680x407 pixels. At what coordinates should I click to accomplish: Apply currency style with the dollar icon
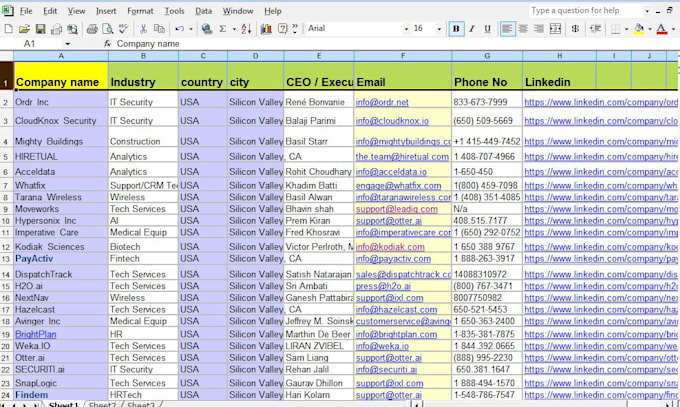(x=575, y=29)
